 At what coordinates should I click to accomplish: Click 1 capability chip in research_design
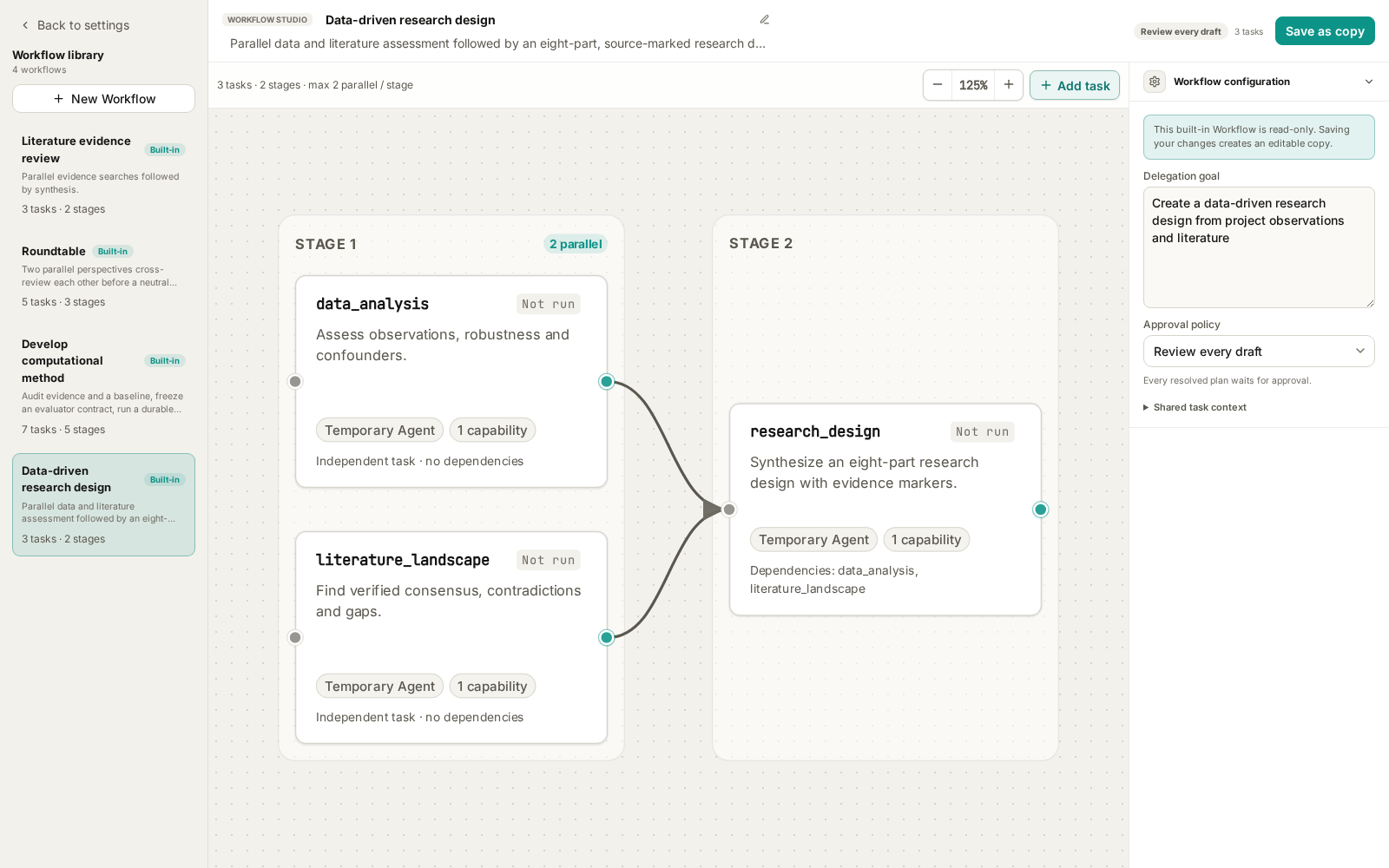pos(926,540)
